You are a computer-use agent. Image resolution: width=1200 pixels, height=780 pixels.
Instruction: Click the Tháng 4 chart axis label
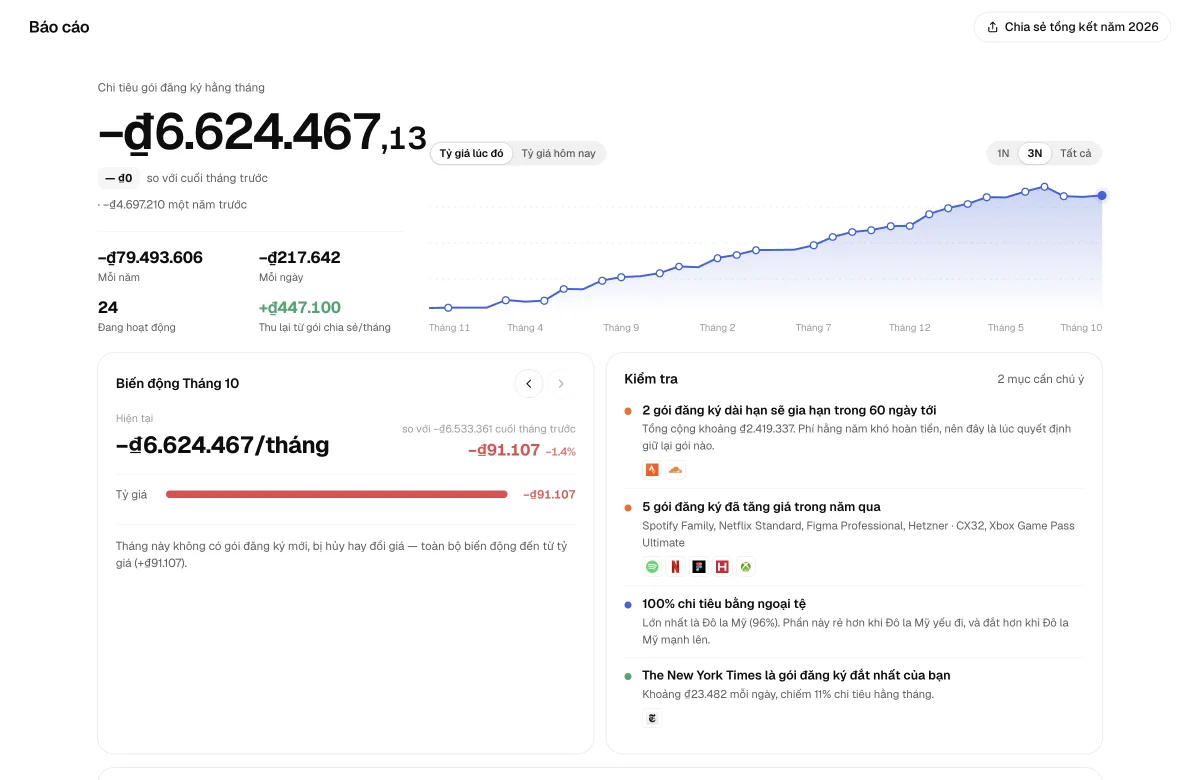(x=525, y=328)
